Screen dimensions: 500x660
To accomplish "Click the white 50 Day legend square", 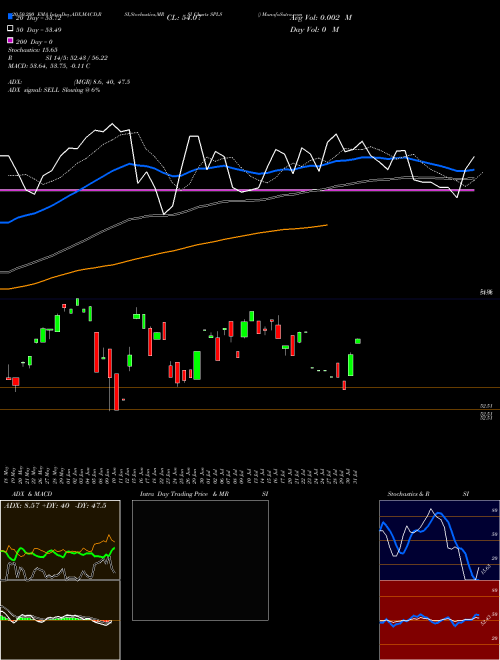I will click(11, 29).
